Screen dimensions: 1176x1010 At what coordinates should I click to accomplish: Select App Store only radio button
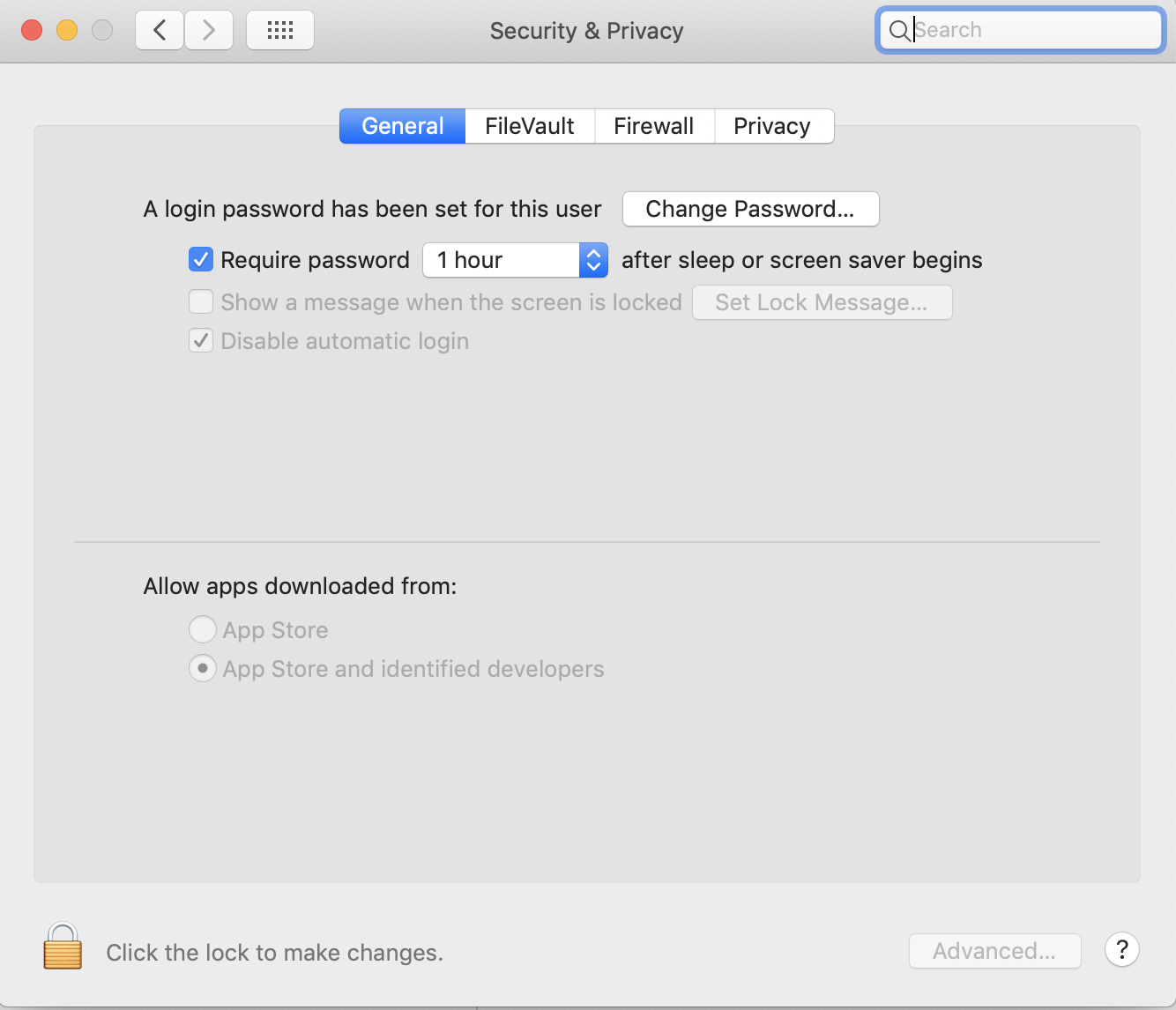[202, 629]
